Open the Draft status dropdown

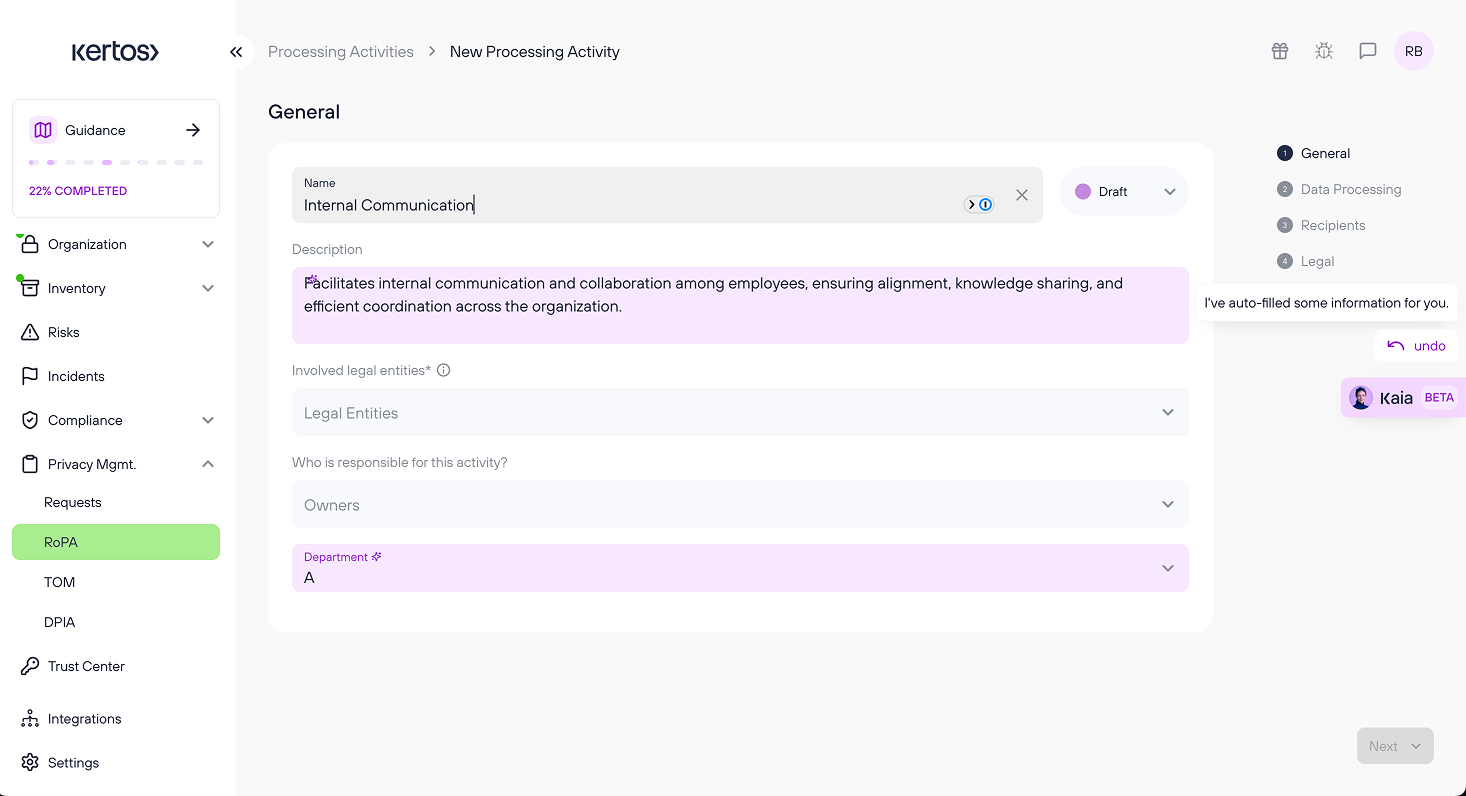[x=1124, y=191]
